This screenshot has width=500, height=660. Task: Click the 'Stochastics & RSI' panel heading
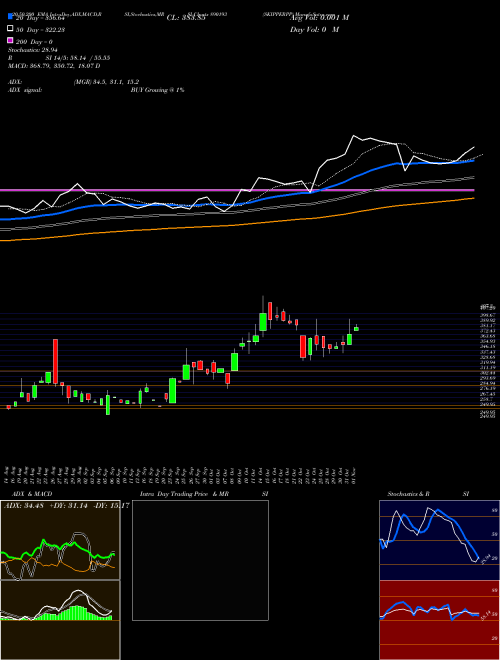click(428, 494)
